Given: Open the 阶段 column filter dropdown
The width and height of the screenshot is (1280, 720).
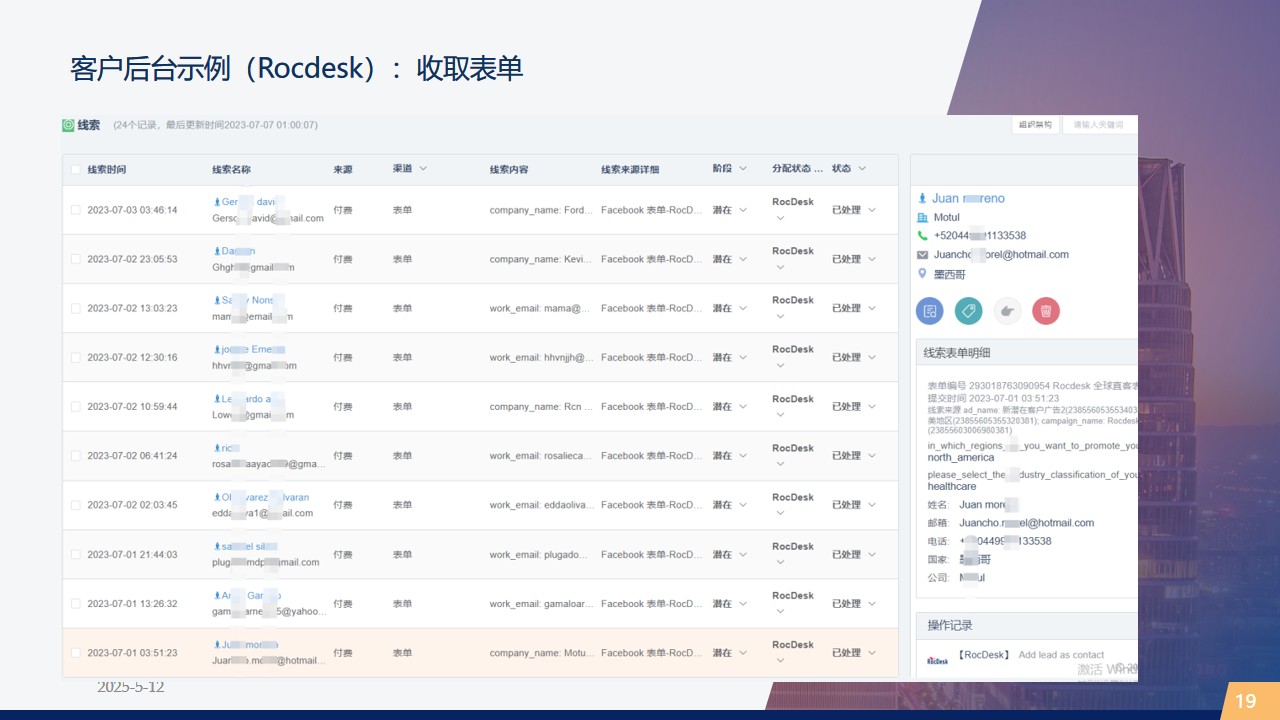Looking at the screenshot, I should pyautogui.click(x=742, y=169).
